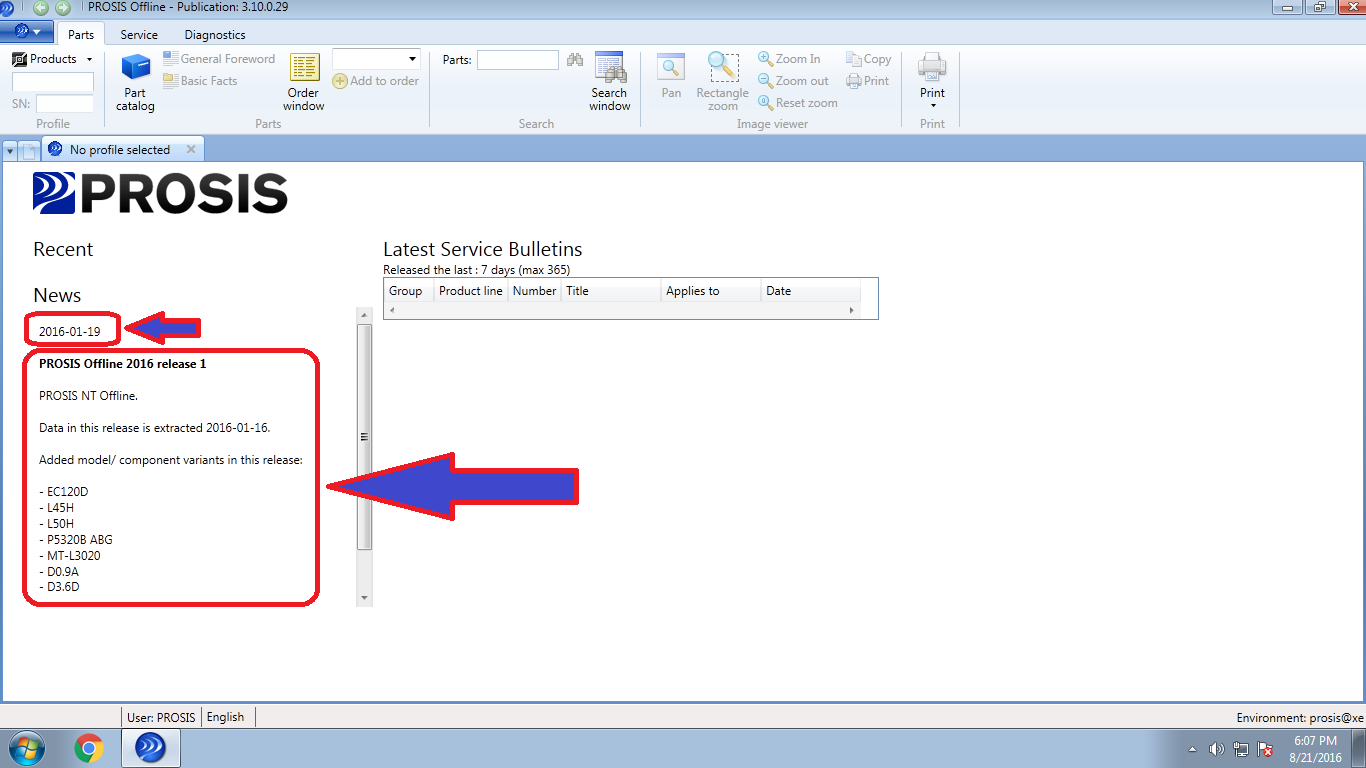Click Reset zoom

[x=798, y=103]
